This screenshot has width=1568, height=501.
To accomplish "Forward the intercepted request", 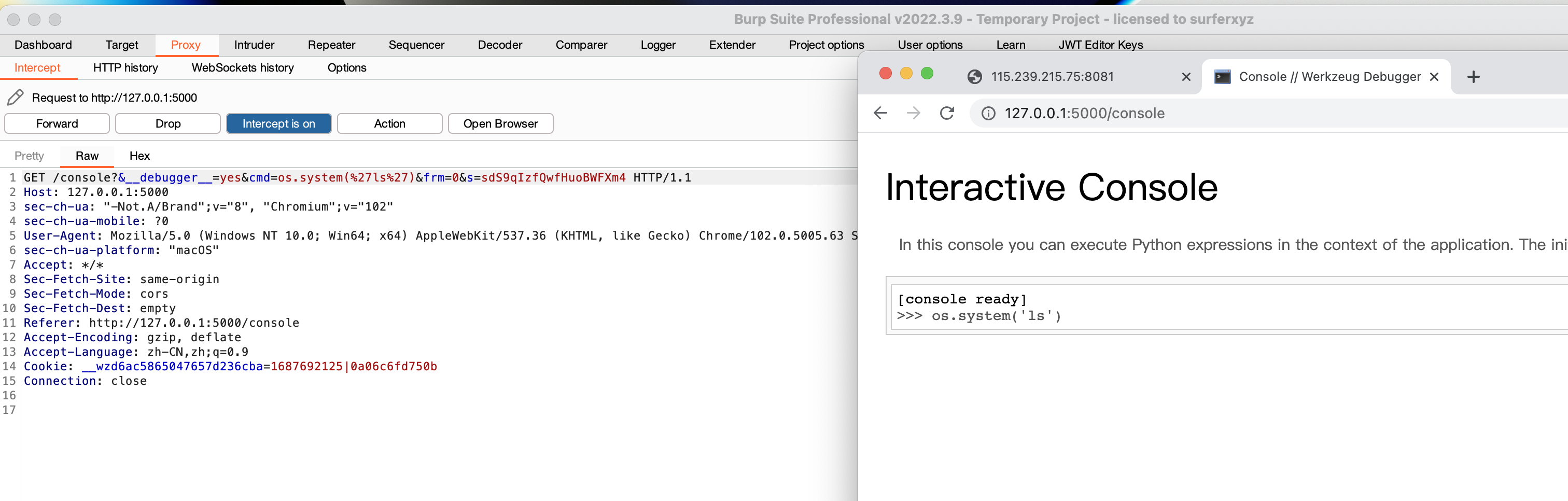I will click(57, 123).
